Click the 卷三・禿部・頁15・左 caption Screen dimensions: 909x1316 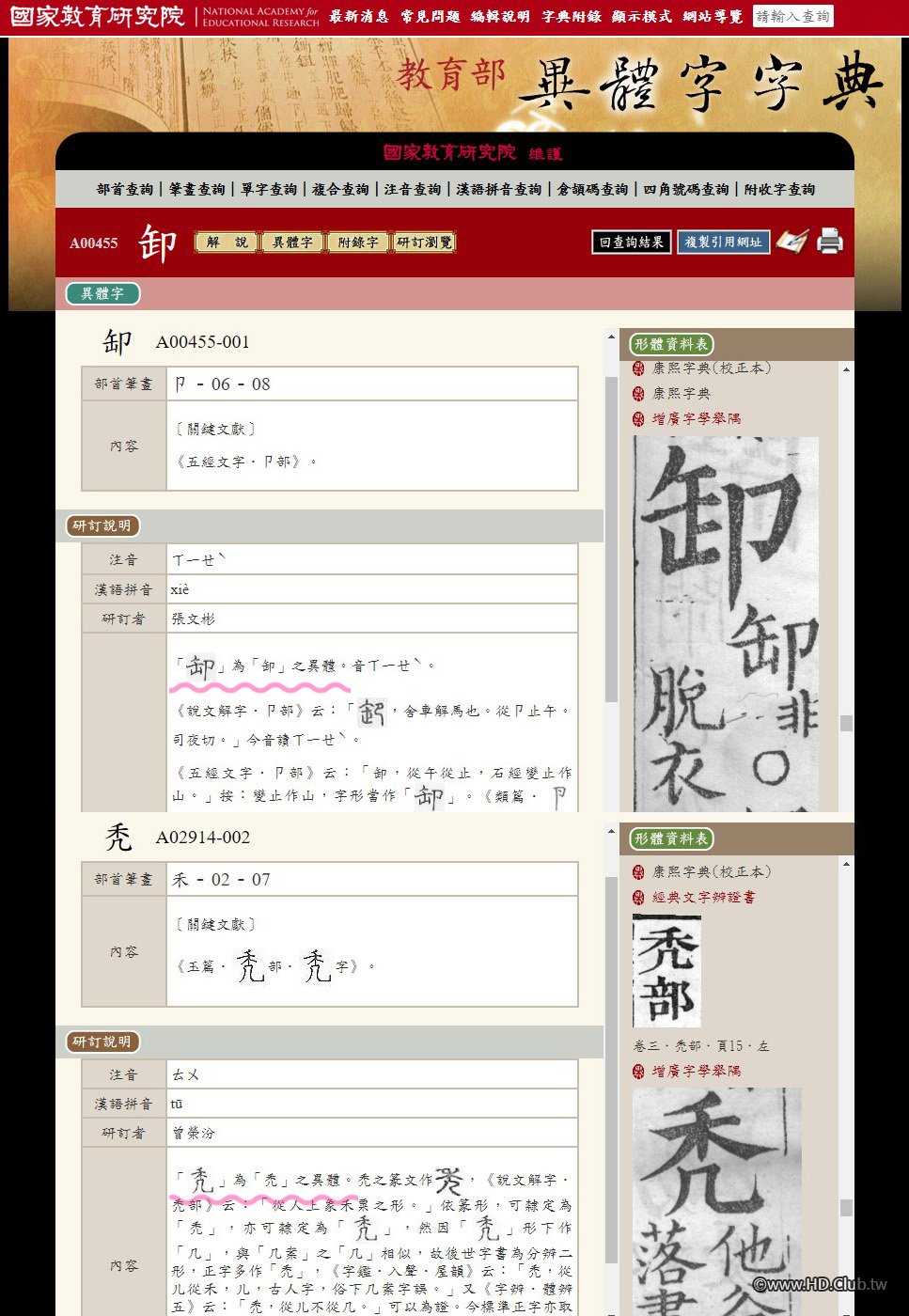pos(701,1045)
